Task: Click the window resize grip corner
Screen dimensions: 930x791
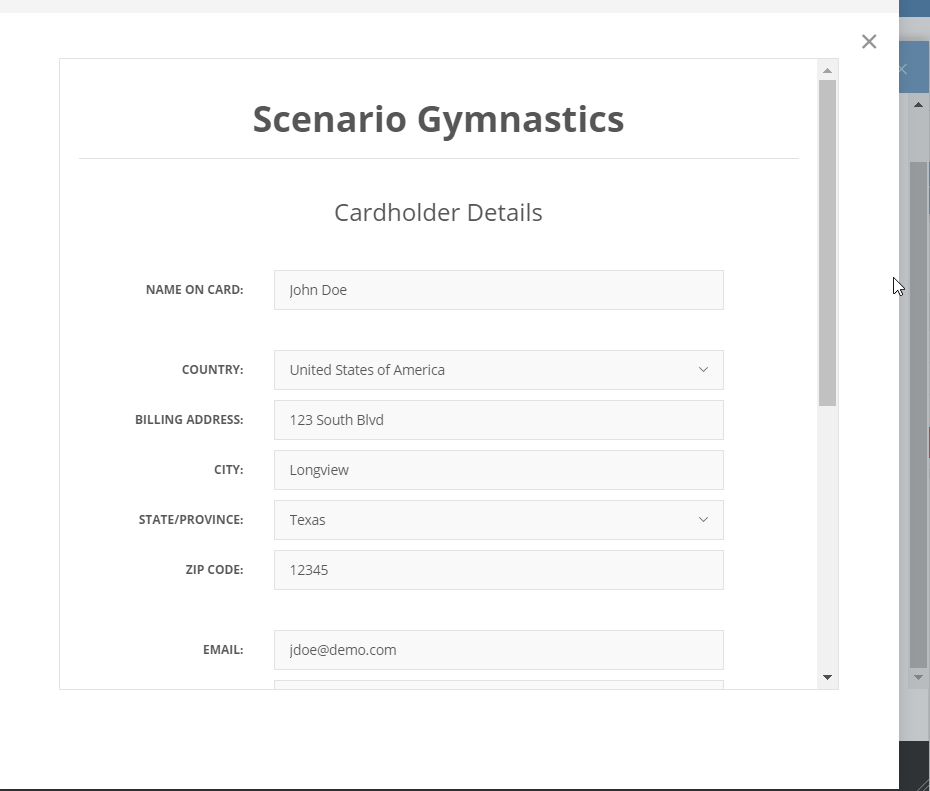Action: tap(920, 782)
